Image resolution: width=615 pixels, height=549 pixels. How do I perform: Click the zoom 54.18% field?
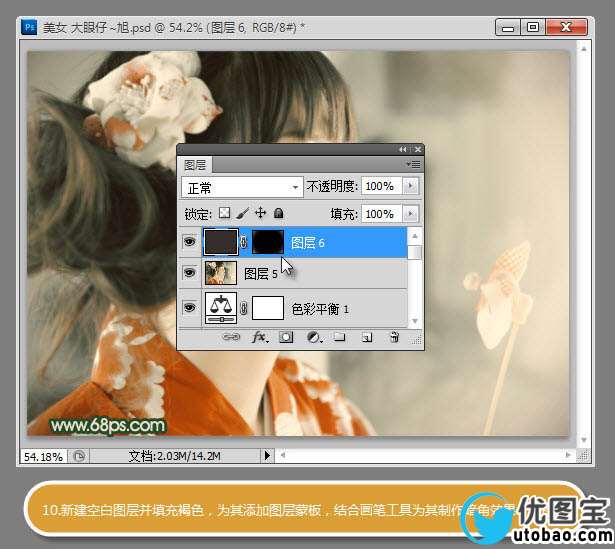(44, 456)
